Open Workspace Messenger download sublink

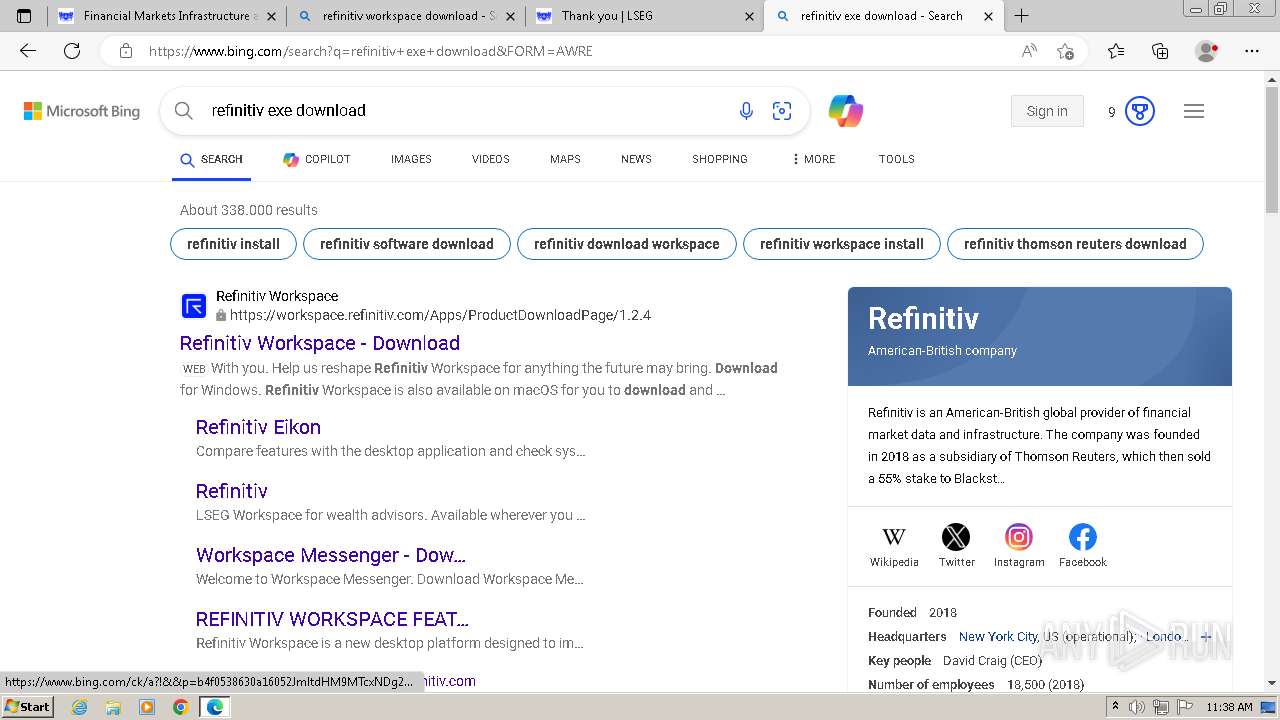pyautogui.click(x=331, y=555)
